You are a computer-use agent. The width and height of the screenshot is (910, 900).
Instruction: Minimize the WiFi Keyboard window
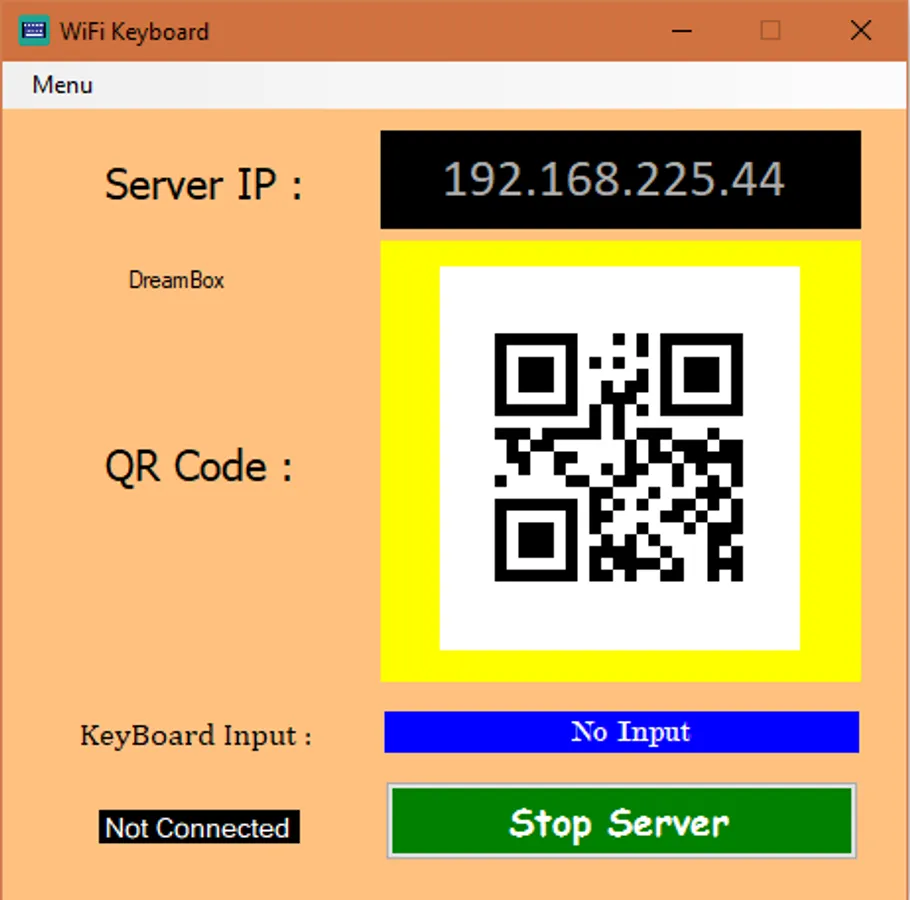(682, 31)
